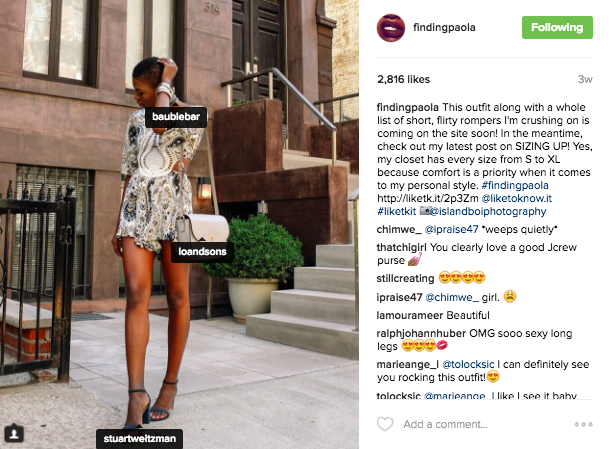Click the tagged people icon on the photo

tap(14, 433)
